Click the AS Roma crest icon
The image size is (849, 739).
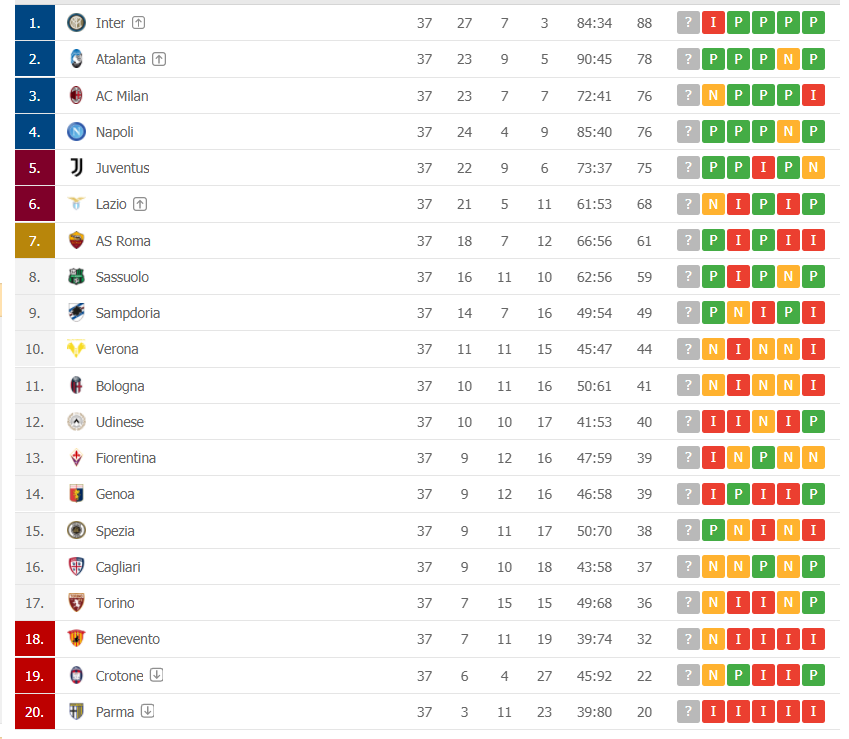pyautogui.click(x=76, y=240)
